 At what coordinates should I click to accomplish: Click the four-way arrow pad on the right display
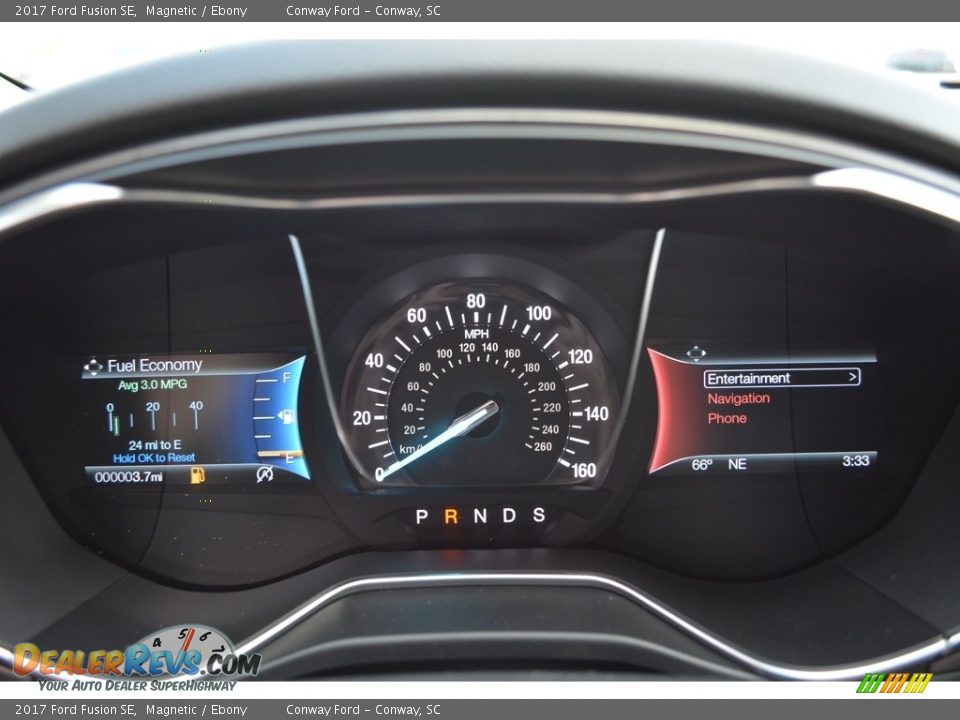[697, 352]
